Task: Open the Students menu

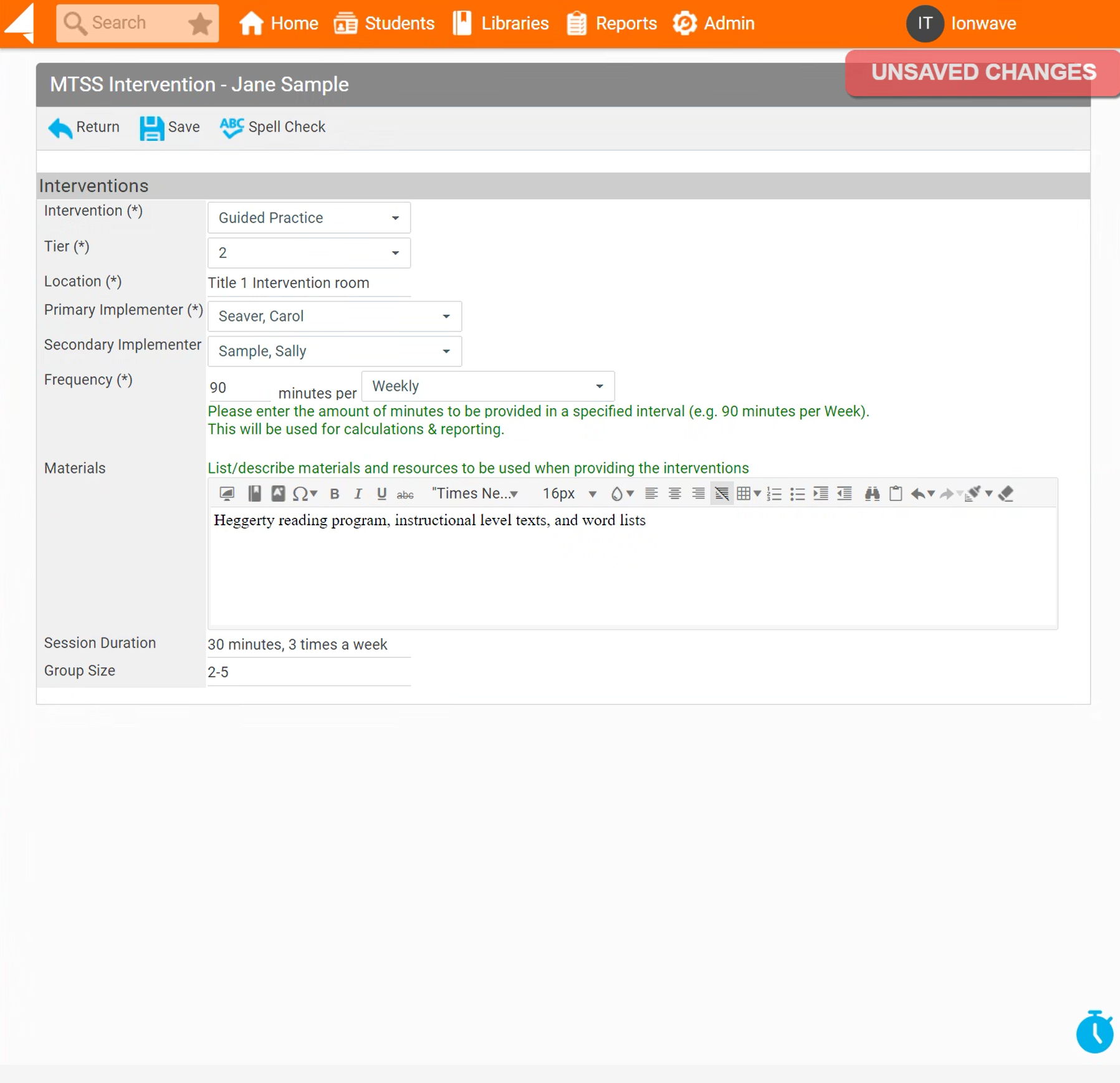Action: [384, 24]
